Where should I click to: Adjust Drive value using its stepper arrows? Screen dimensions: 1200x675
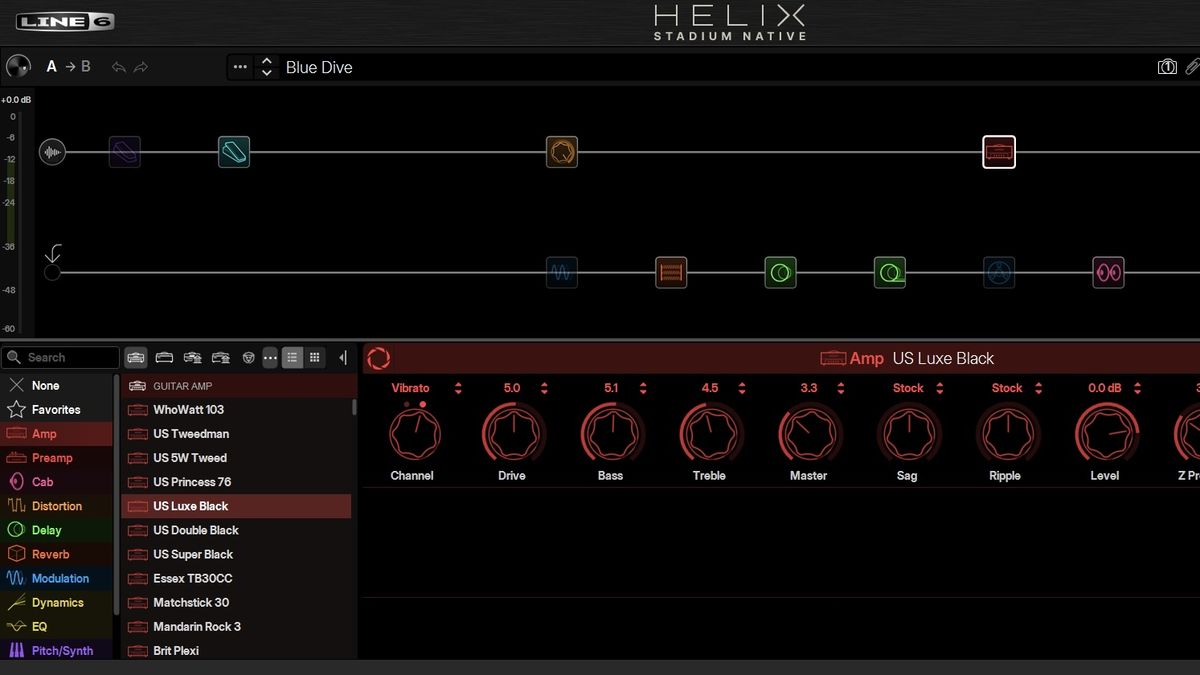pos(544,388)
